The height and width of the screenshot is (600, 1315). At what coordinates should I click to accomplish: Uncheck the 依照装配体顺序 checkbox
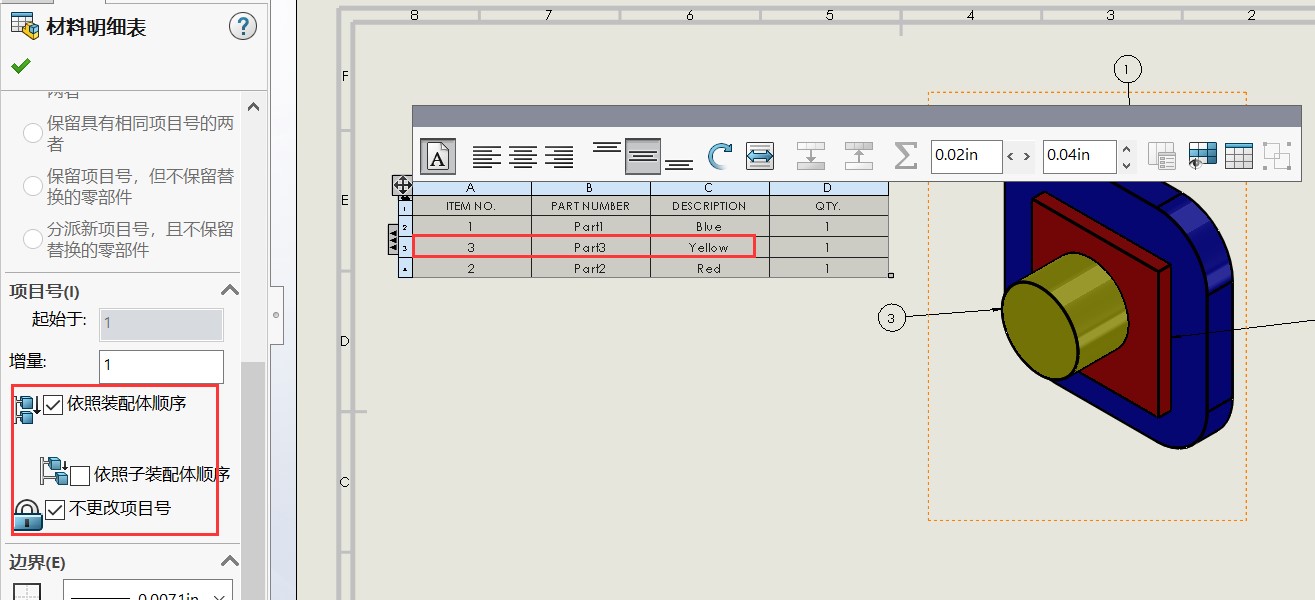(x=54, y=405)
